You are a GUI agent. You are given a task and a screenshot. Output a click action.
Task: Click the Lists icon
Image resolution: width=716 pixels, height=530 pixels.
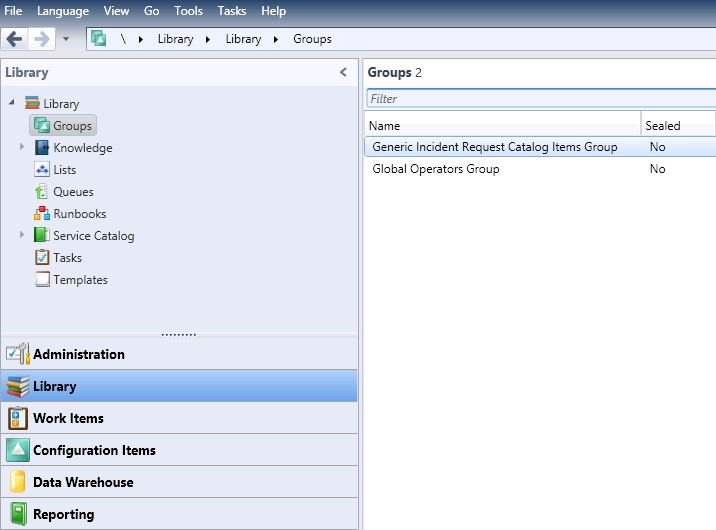coord(42,169)
